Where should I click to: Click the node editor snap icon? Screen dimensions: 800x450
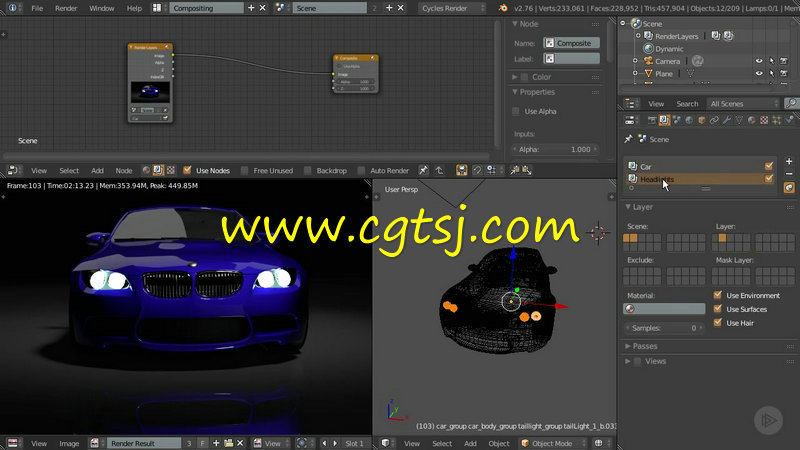click(x=477, y=170)
